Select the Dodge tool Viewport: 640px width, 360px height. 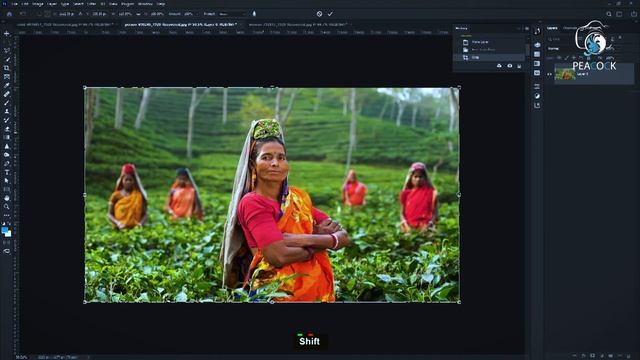[7, 155]
